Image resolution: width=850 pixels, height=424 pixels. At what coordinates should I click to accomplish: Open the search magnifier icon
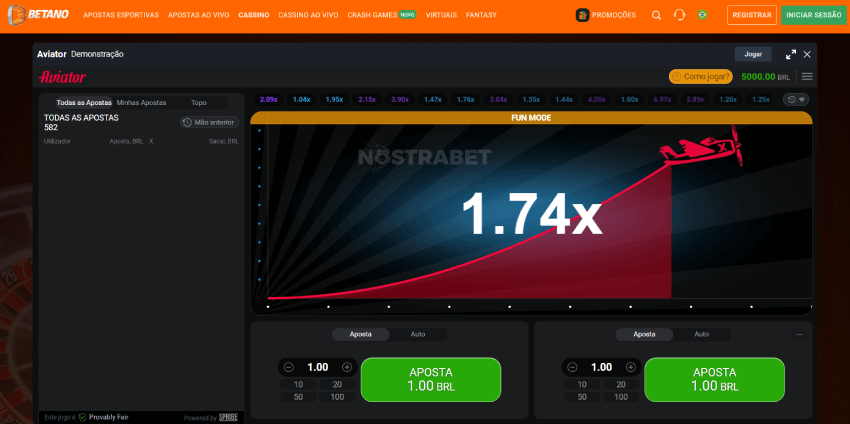pos(656,15)
